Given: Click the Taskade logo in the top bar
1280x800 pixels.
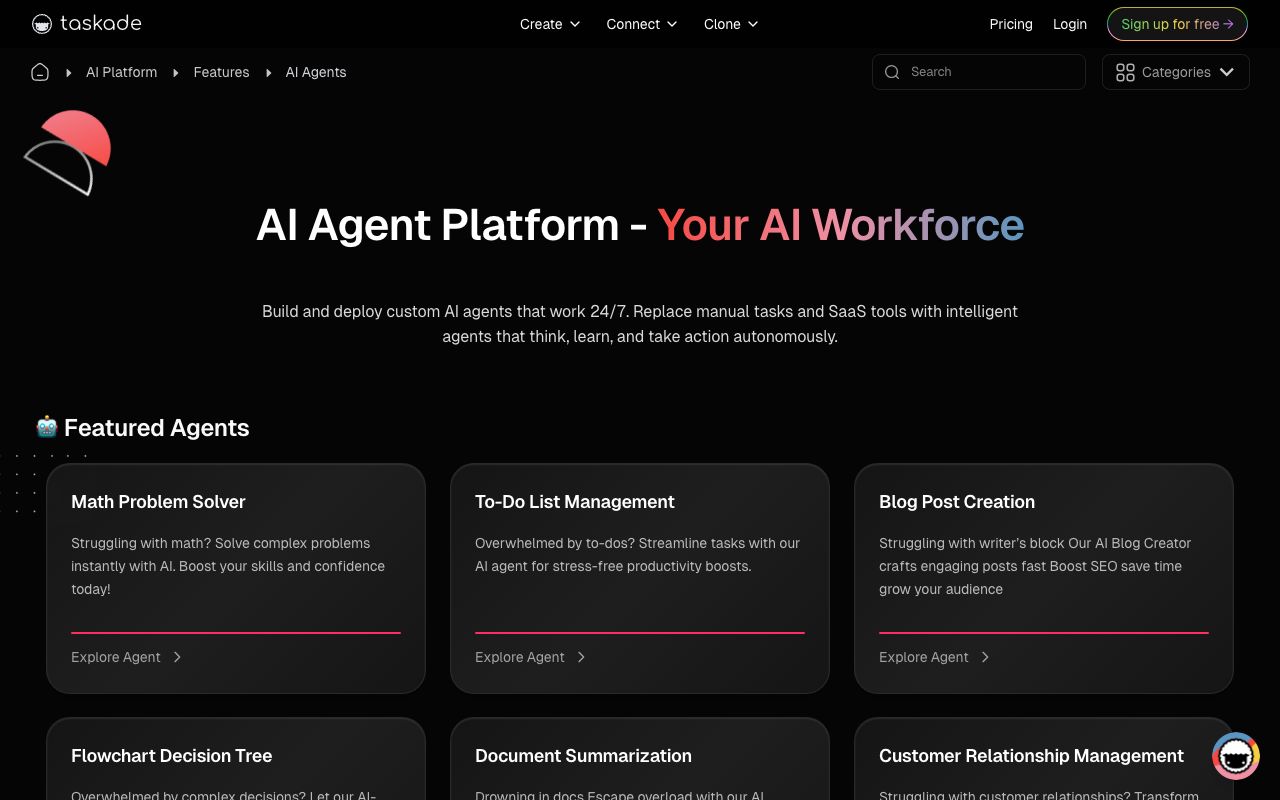Looking at the screenshot, I should (x=86, y=23).
